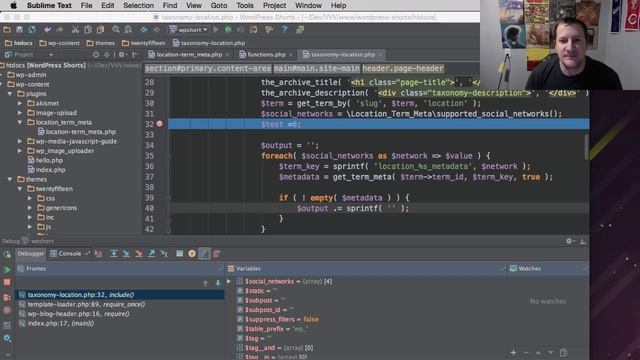Viewport: 640px width, 360px height.
Task: Expand the image-upload folder
Action: 20,113
